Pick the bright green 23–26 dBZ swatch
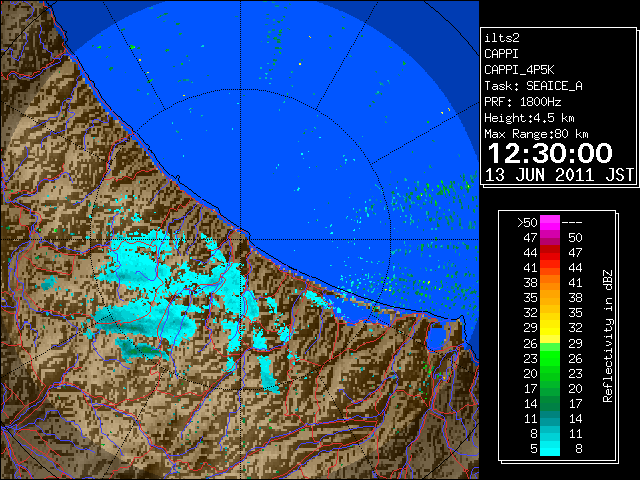The image size is (640, 480). click(550, 358)
